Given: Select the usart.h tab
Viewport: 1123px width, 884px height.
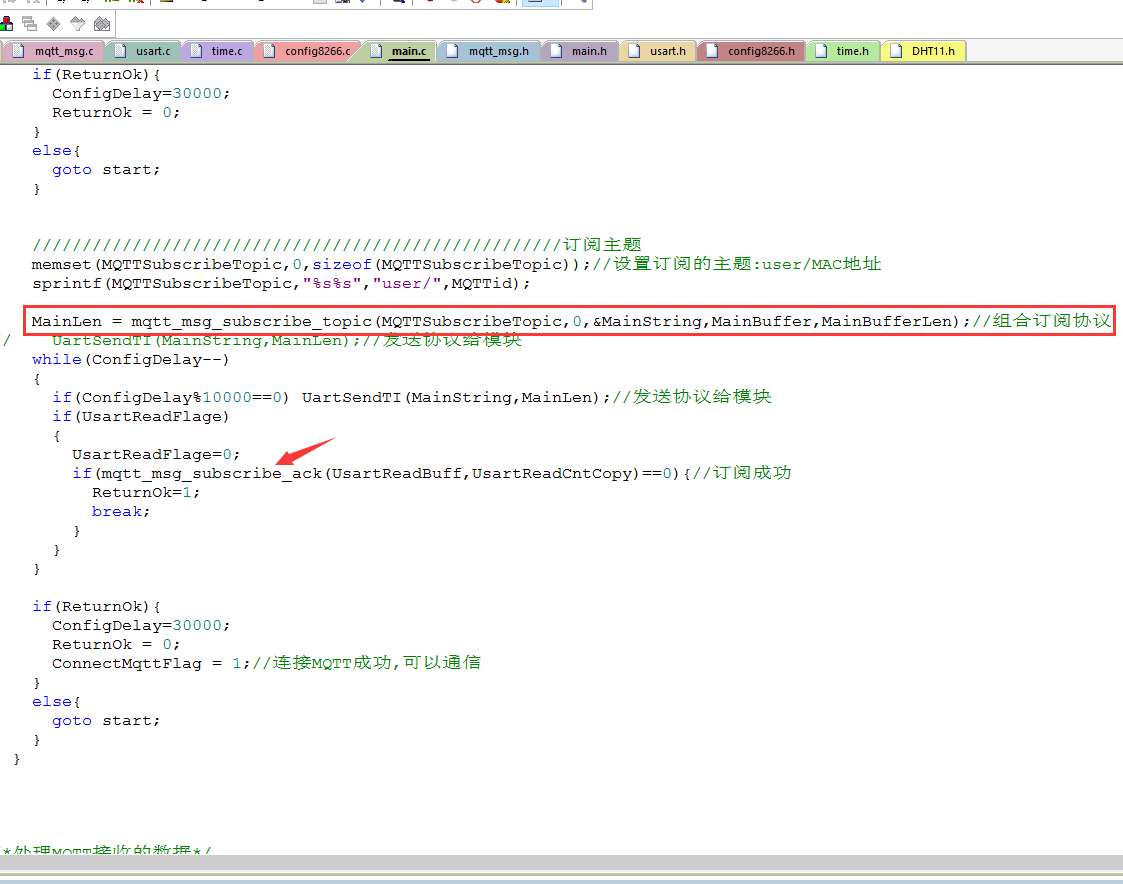Looking at the screenshot, I should (657, 51).
